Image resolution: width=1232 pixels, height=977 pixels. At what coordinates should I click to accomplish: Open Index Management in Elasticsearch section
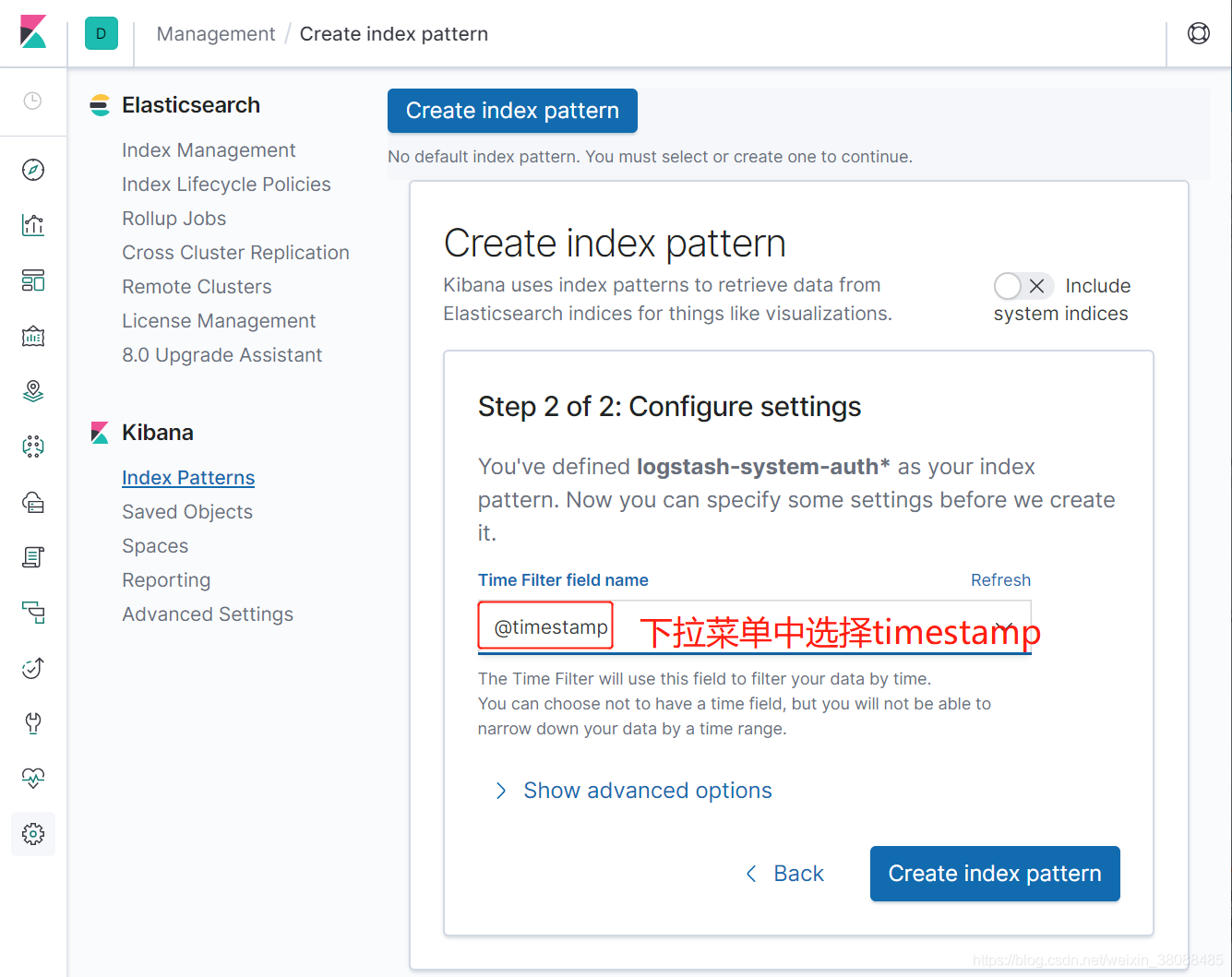pyautogui.click(x=209, y=150)
